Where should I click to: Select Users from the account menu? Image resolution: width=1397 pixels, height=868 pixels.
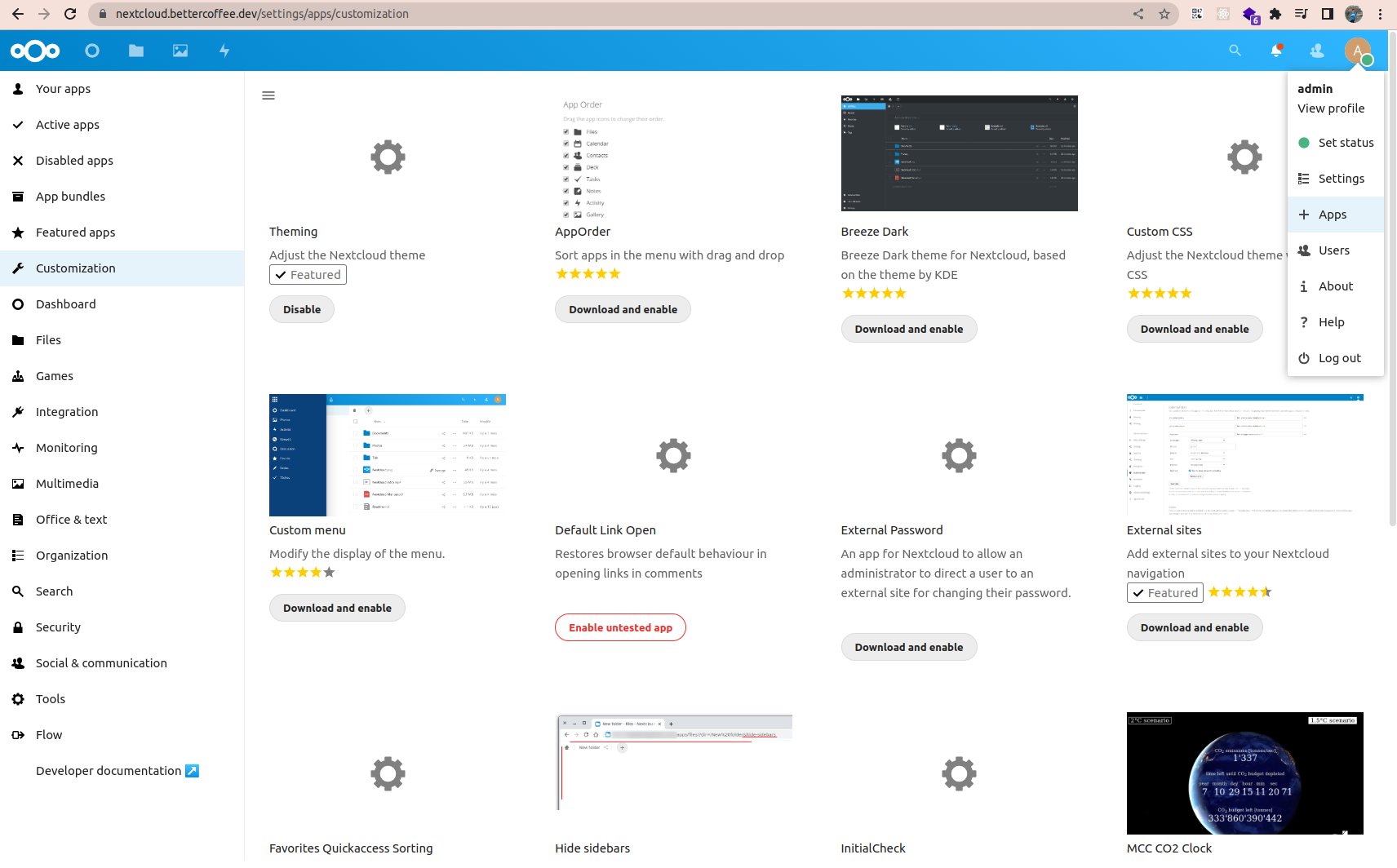[x=1333, y=250]
